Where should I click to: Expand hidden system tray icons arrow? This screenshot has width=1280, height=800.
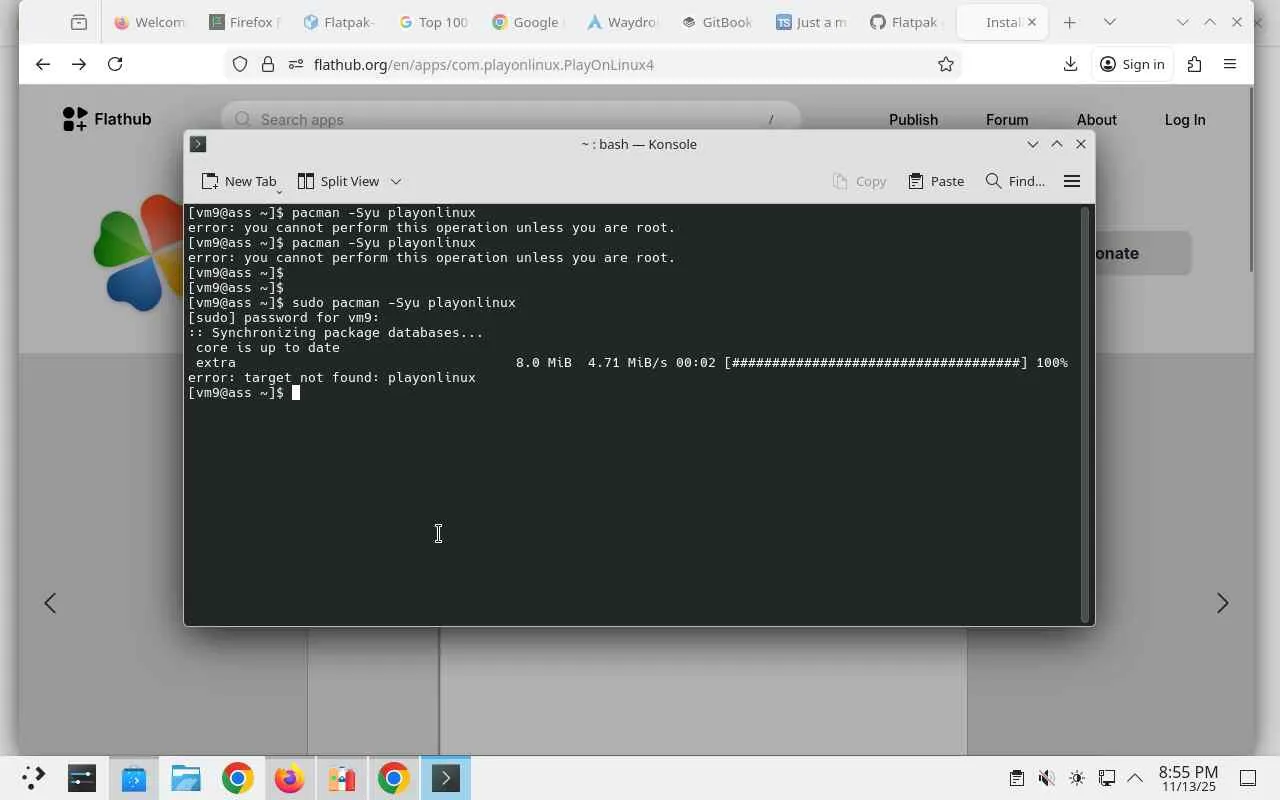click(1135, 778)
